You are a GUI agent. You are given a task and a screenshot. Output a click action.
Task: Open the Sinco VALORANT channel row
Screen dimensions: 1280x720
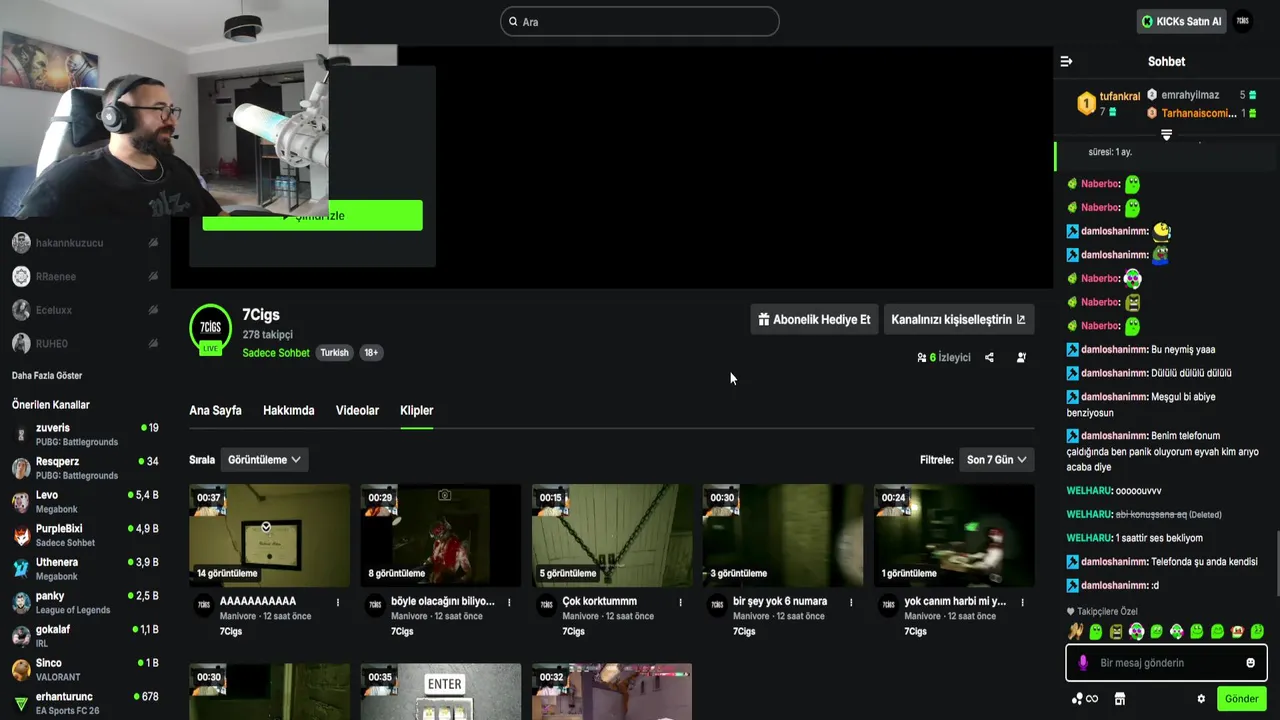85,670
